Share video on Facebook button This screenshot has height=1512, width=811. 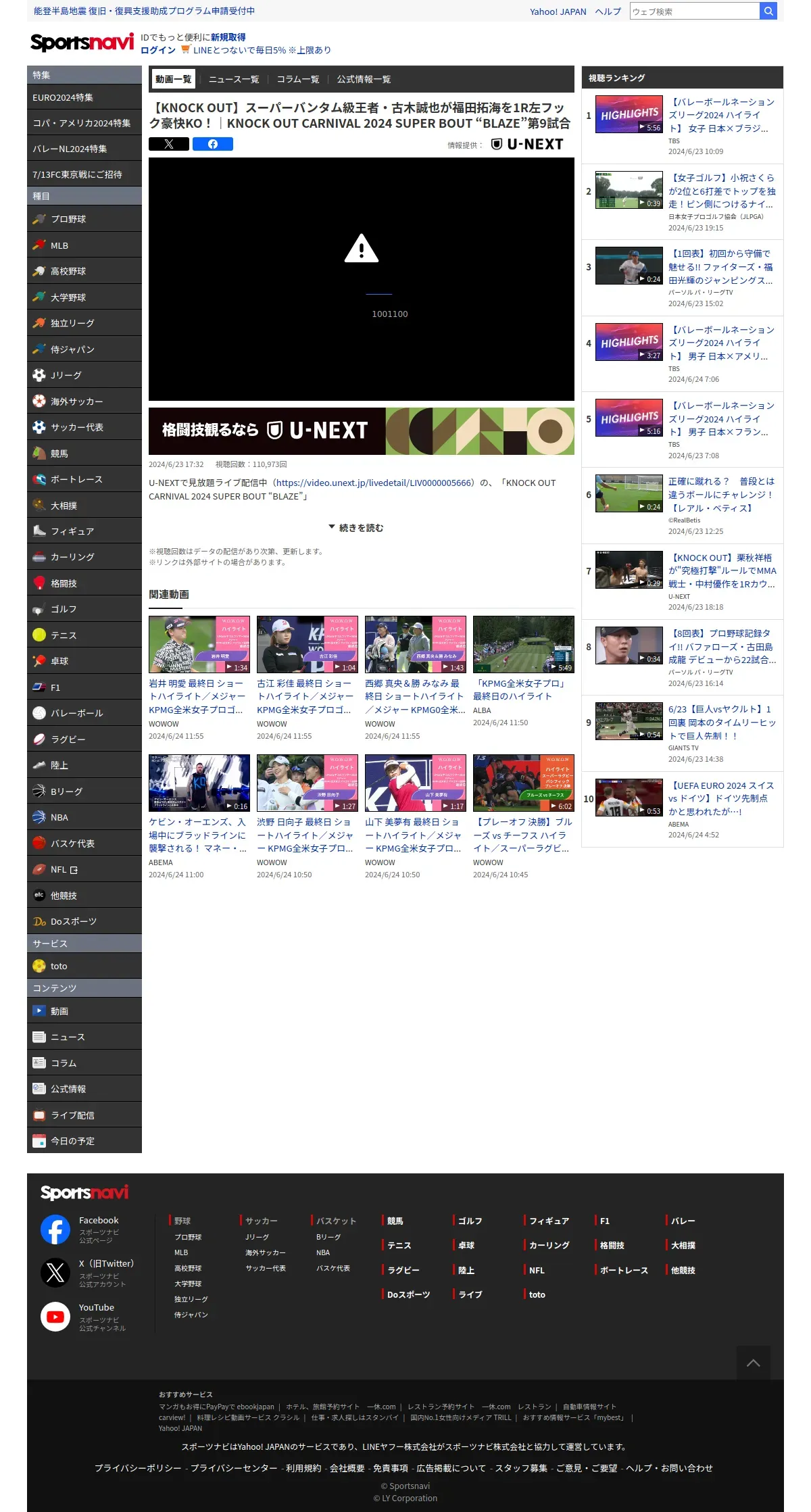[213, 144]
